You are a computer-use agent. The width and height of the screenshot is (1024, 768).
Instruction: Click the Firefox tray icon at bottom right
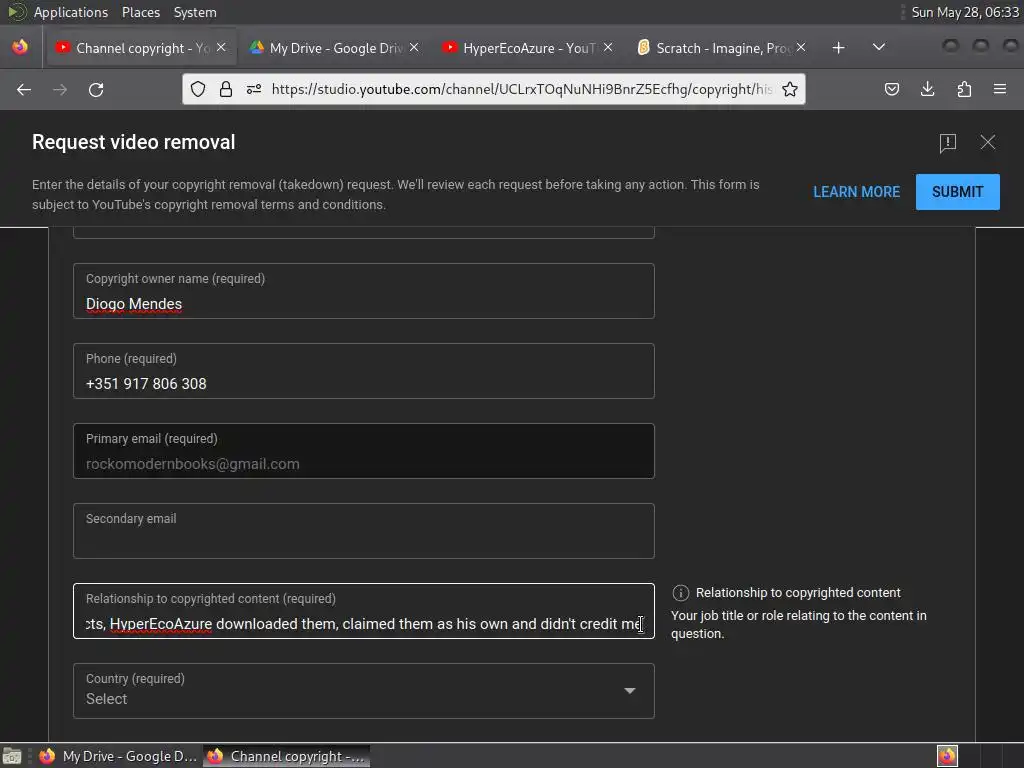pos(947,756)
